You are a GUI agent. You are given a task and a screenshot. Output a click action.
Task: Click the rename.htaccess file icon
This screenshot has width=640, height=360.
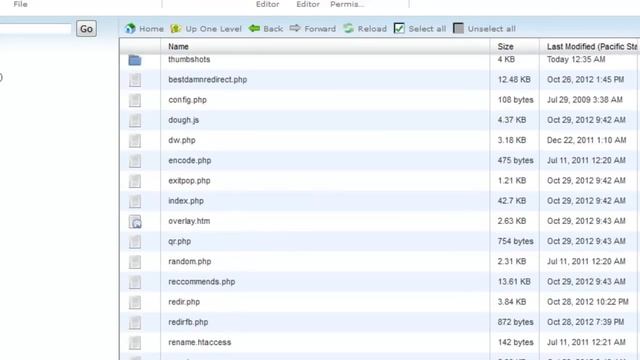(x=135, y=342)
